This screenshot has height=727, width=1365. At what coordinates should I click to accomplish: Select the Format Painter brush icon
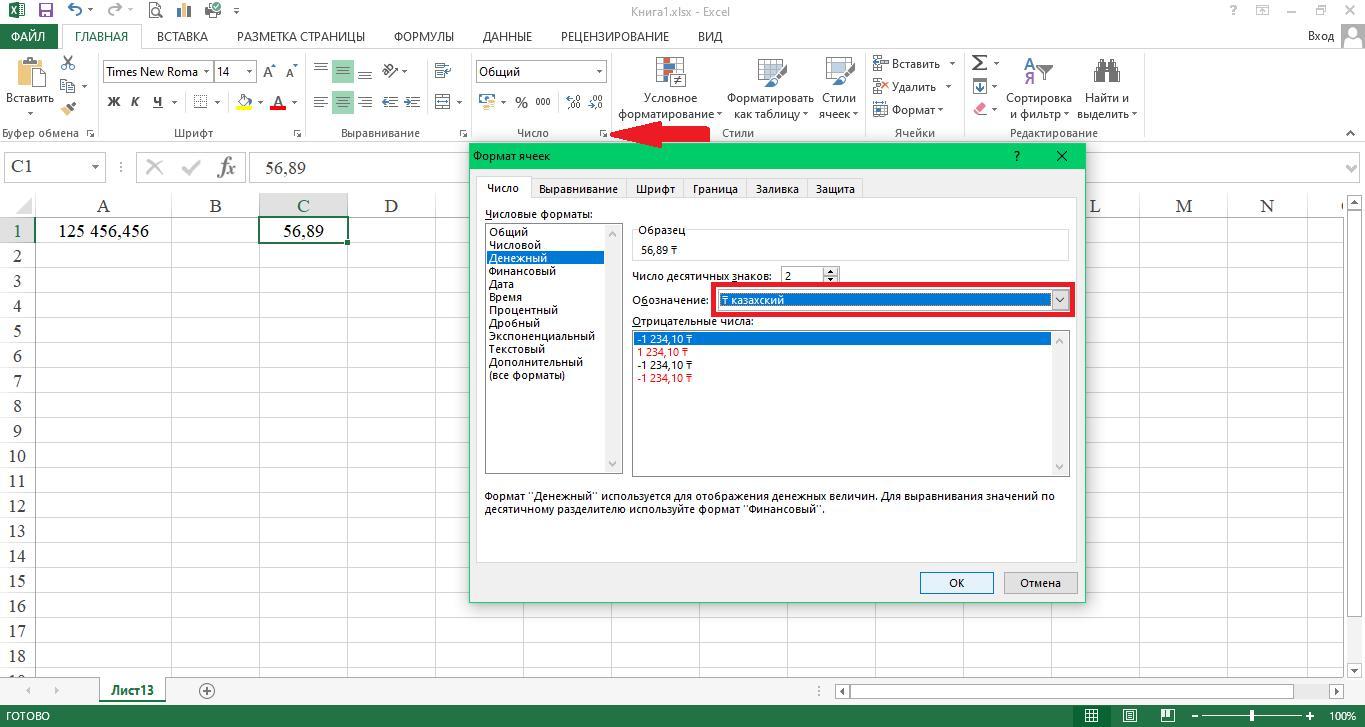(68, 109)
